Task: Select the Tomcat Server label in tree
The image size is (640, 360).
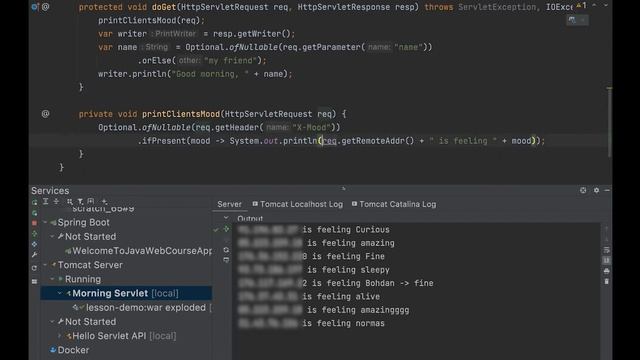Action: 90,265
